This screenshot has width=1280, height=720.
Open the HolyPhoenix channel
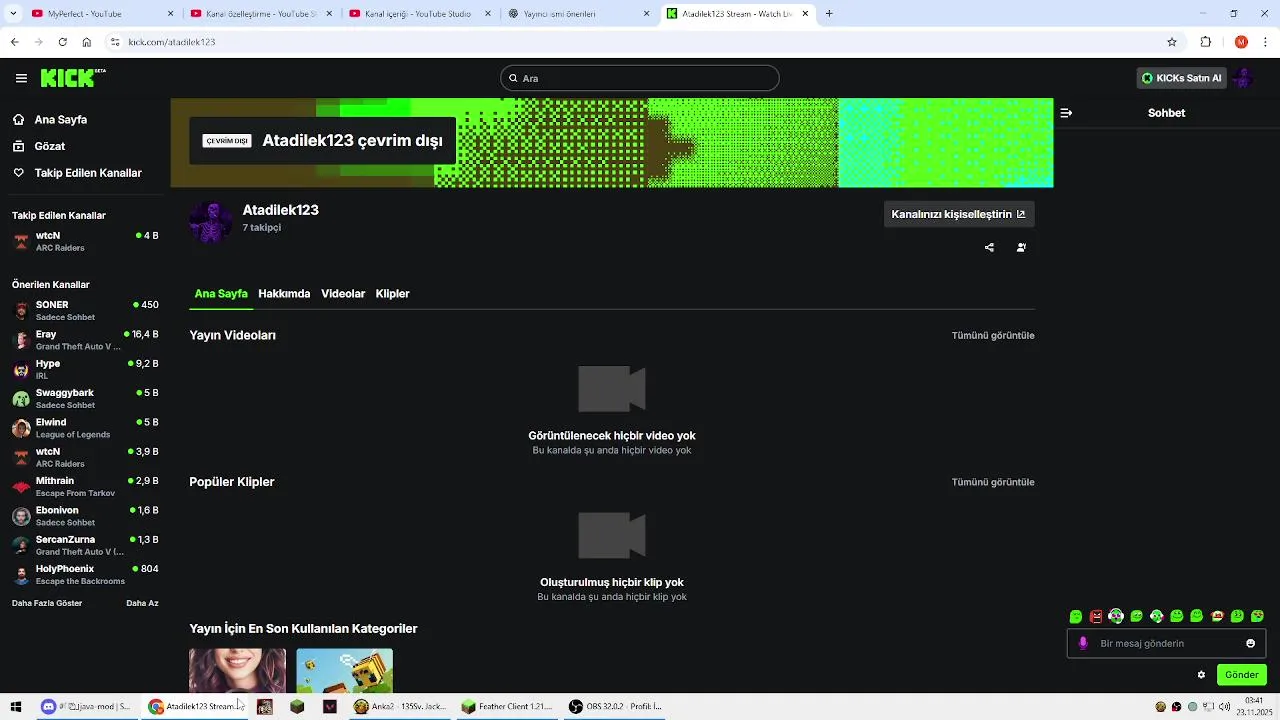click(85, 574)
